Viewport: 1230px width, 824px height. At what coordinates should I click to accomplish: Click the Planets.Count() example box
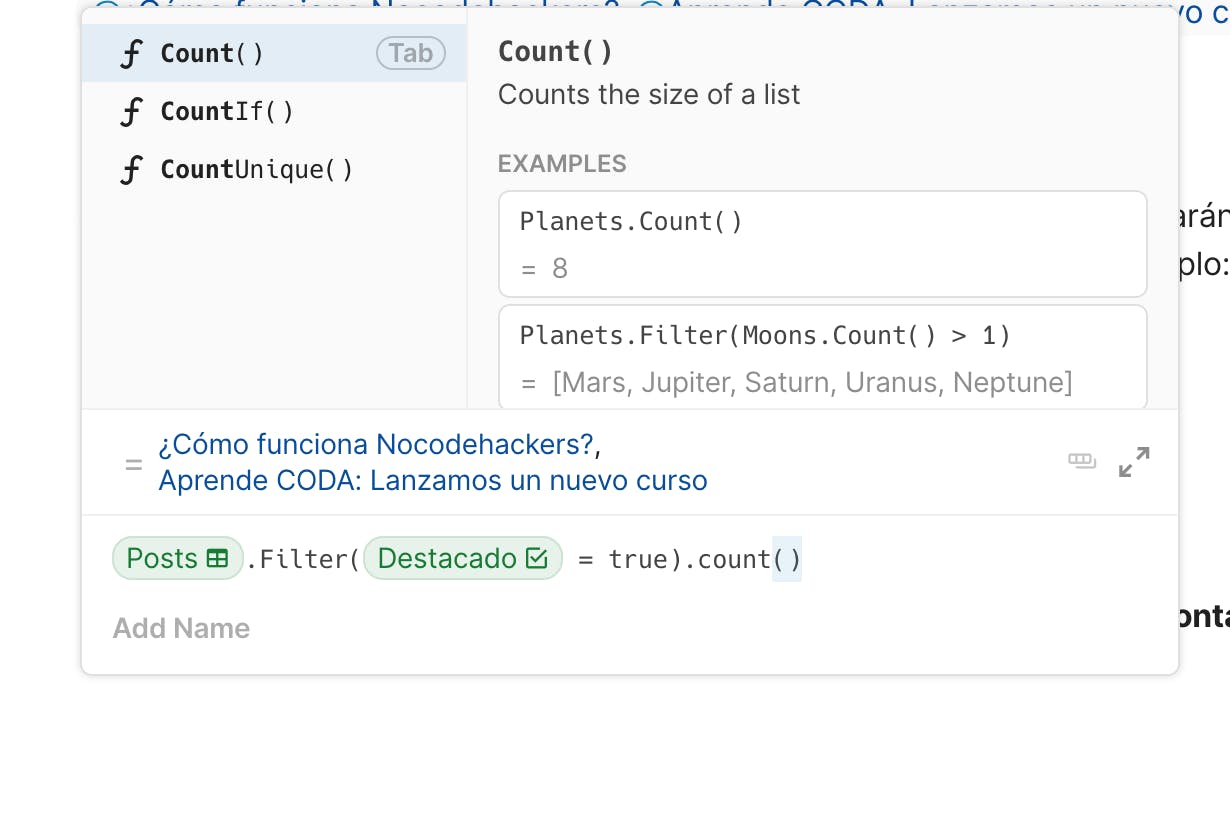coord(822,243)
